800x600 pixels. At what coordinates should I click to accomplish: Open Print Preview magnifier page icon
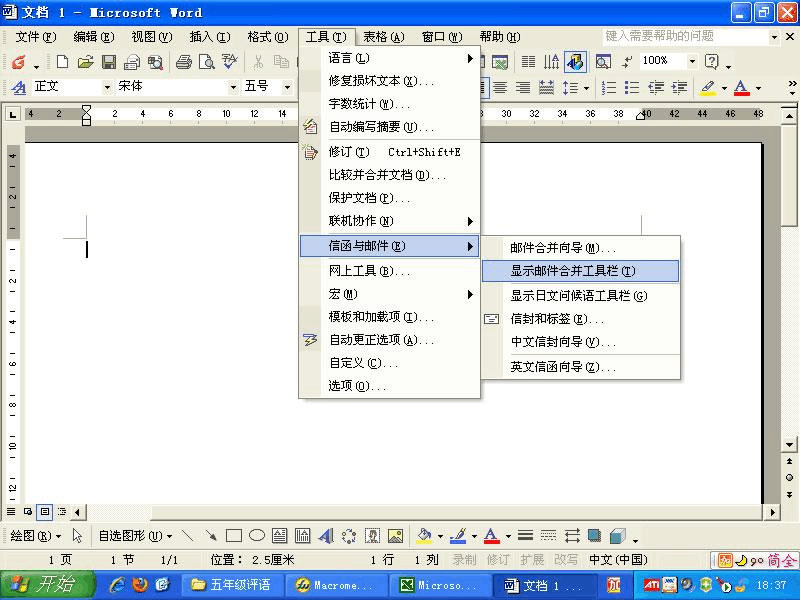tap(207, 62)
